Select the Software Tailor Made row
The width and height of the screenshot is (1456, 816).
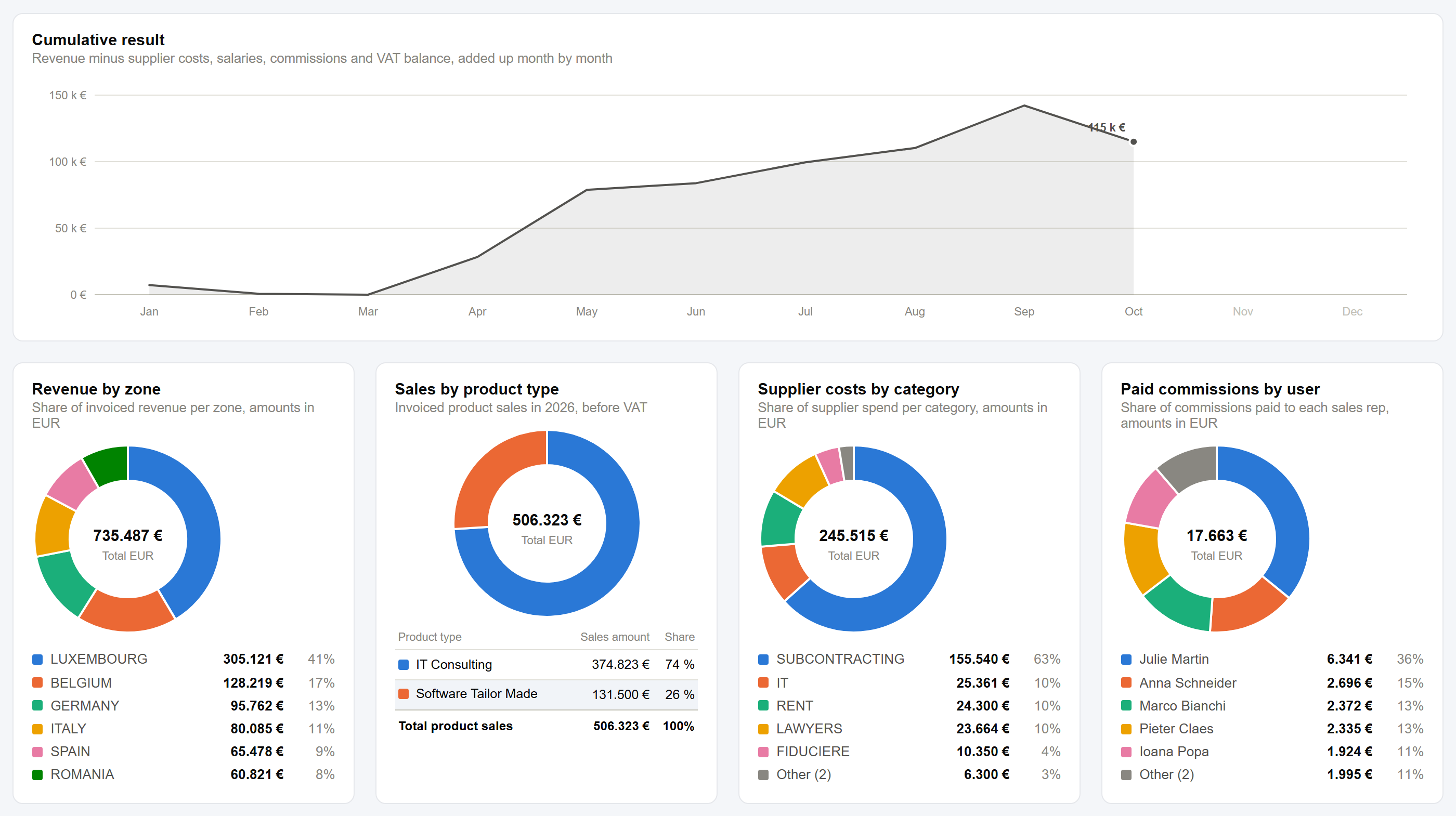click(x=547, y=694)
